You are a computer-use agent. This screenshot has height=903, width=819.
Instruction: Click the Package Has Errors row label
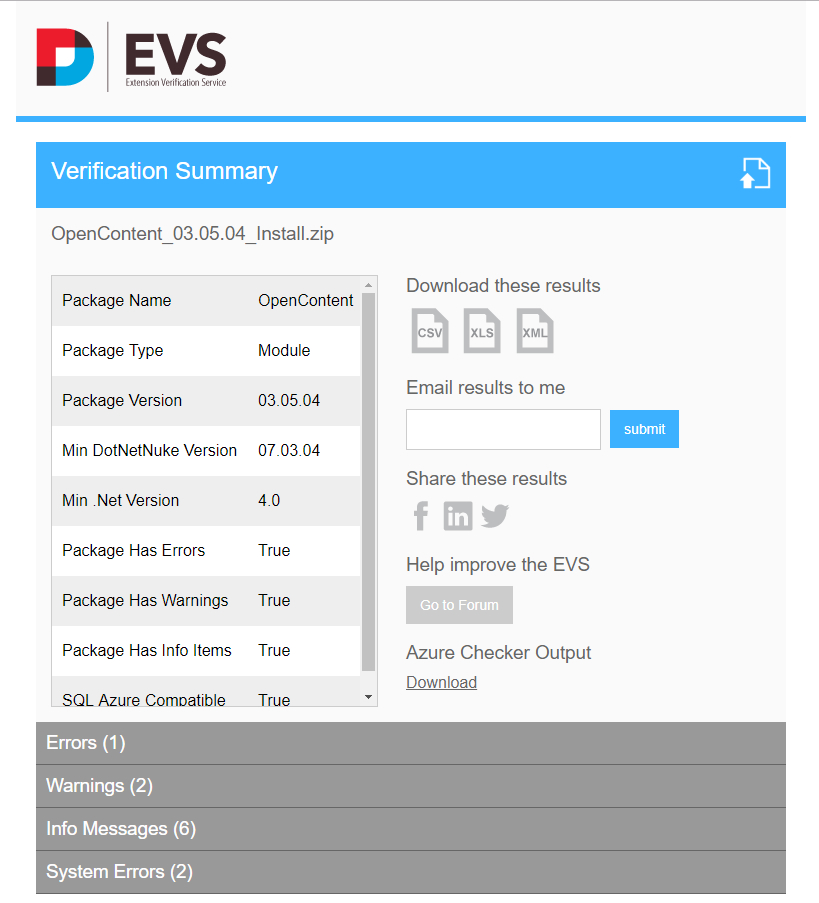(134, 551)
